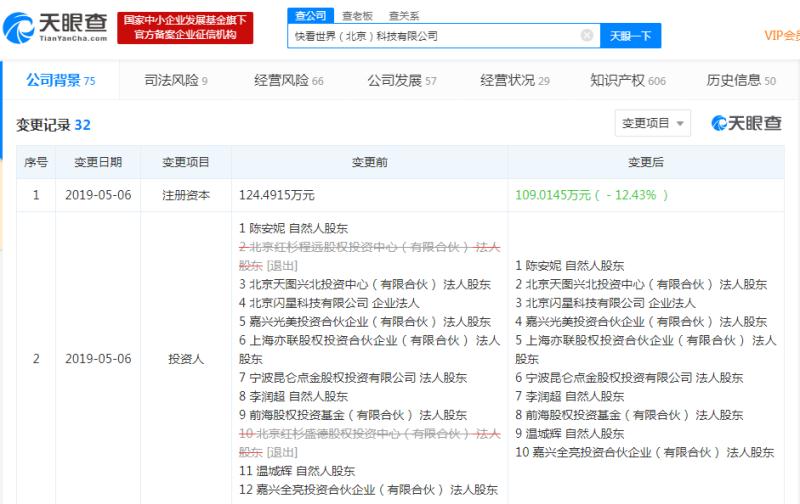This screenshot has height=504, width=800.
Task: Open the 历史信息 section tab
Action: click(x=741, y=80)
